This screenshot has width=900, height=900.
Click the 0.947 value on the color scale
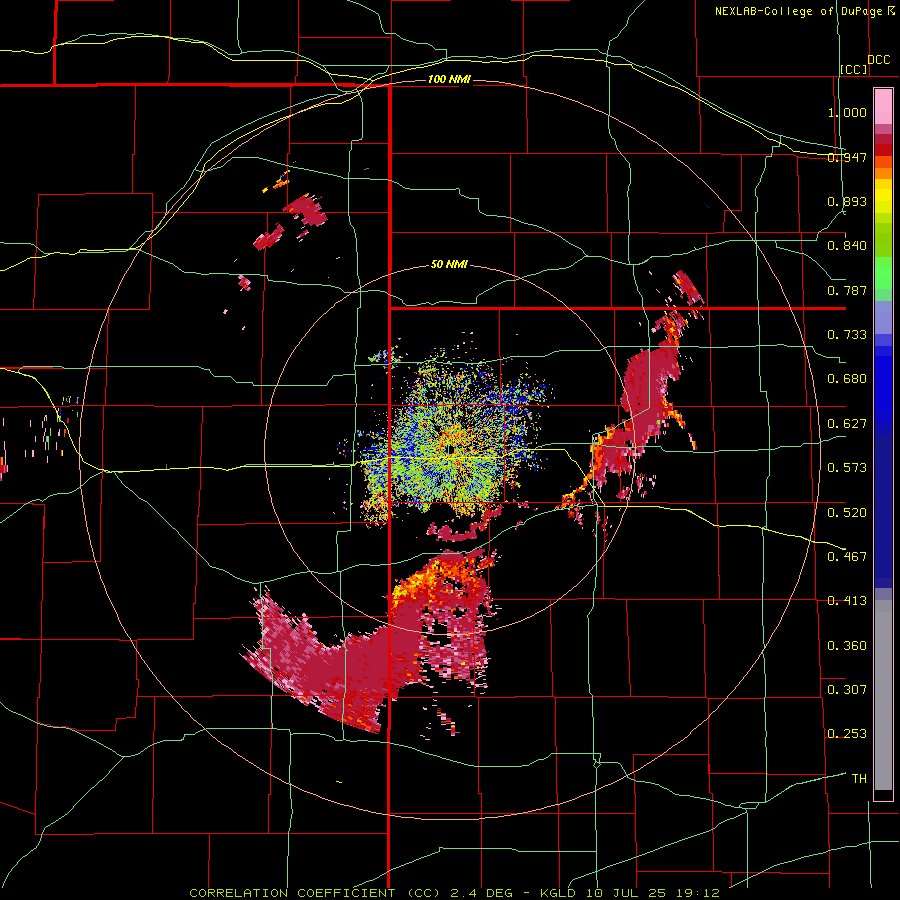coord(847,157)
